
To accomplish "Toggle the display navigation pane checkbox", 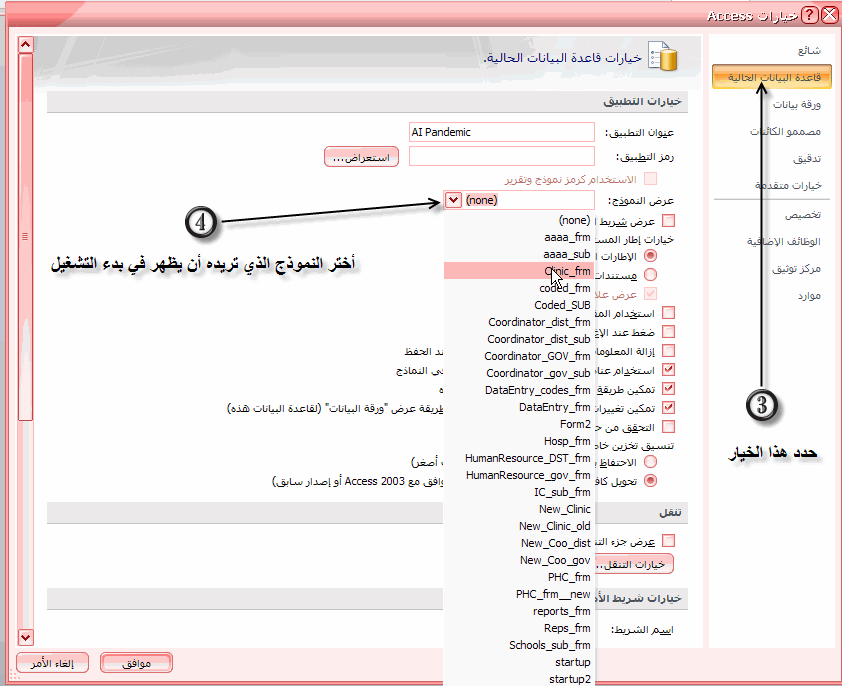I will pyautogui.click(x=669, y=540).
